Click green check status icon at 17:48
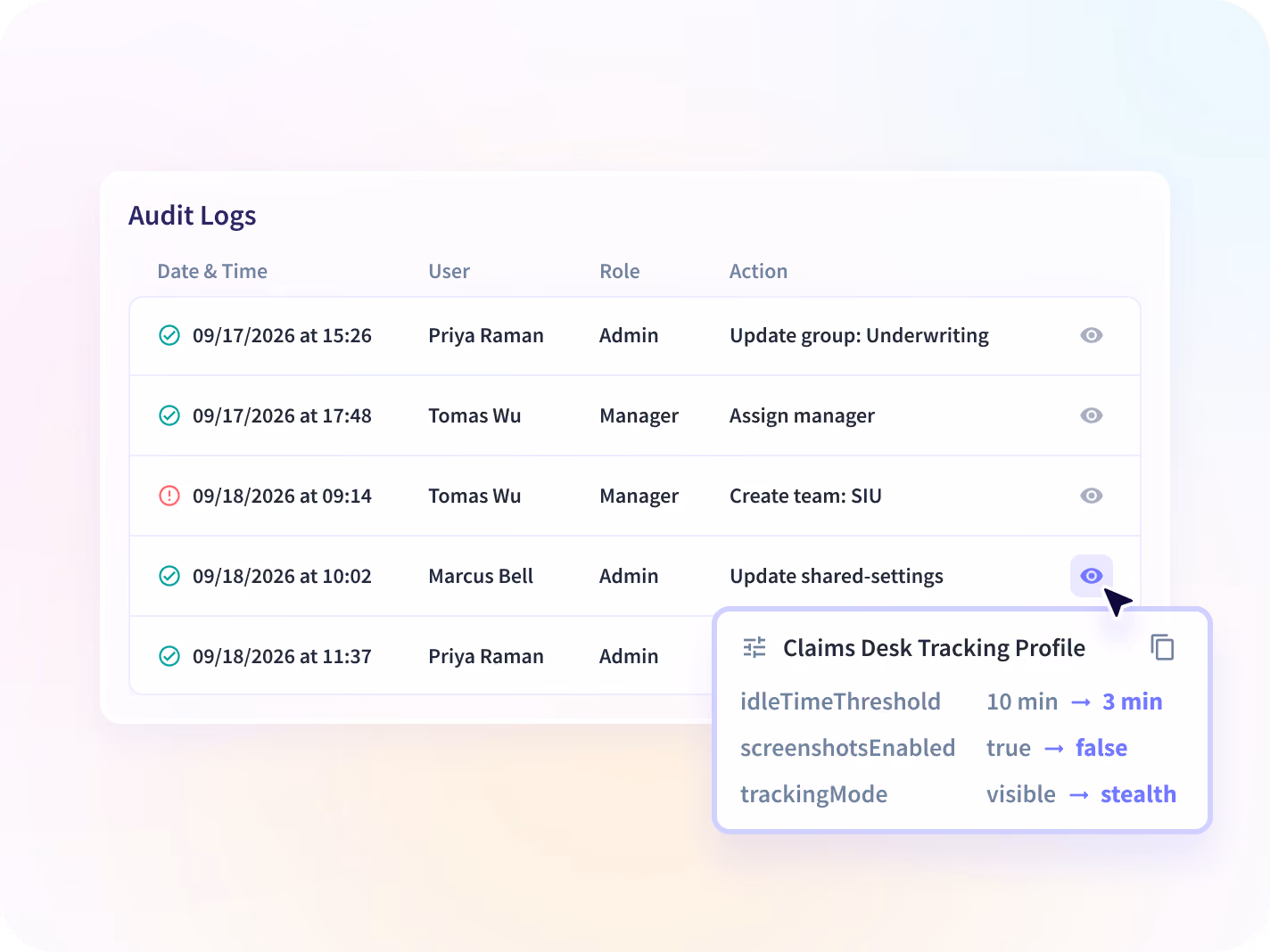The image size is (1270, 952). pos(169,415)
